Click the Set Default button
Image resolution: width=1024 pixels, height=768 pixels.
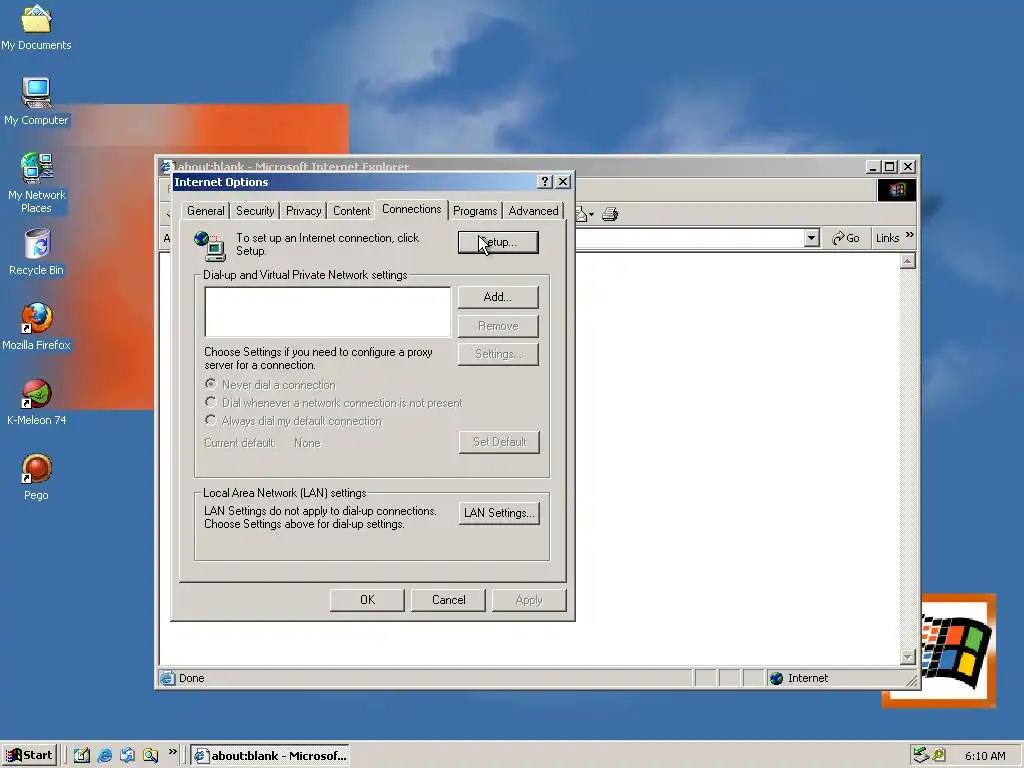click(x=499, y=442)
